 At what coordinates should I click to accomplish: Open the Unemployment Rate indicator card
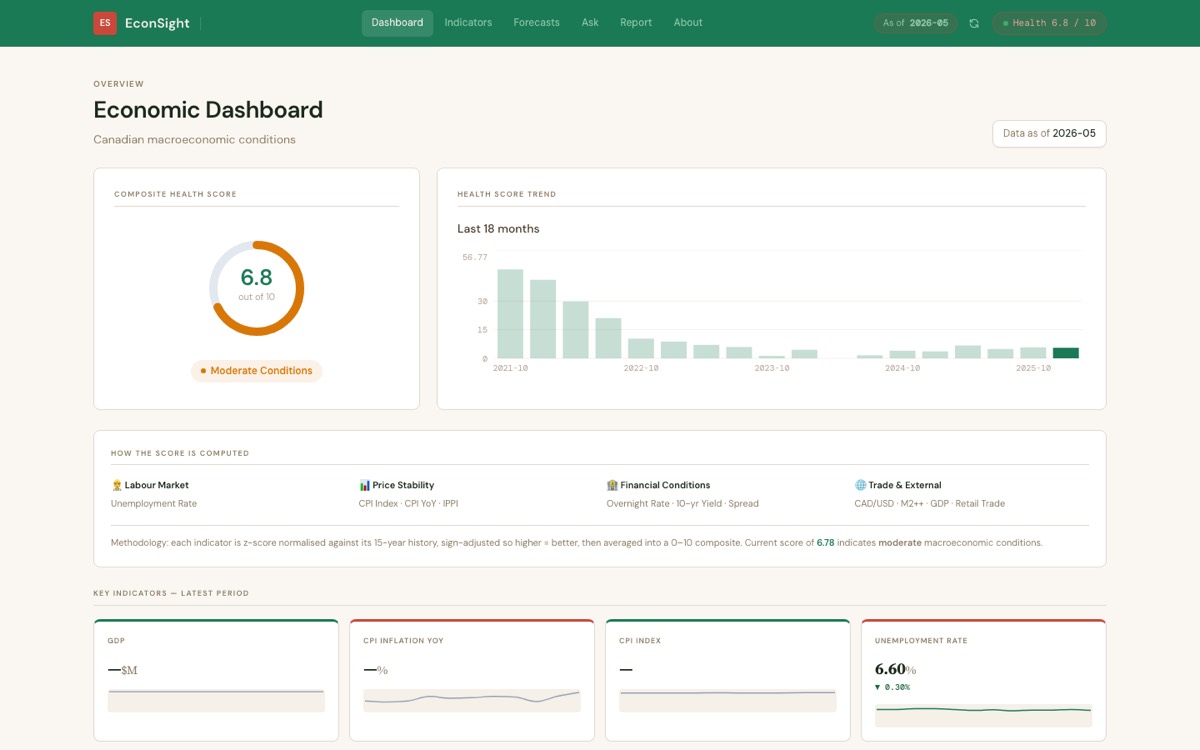tap(984, 680)
